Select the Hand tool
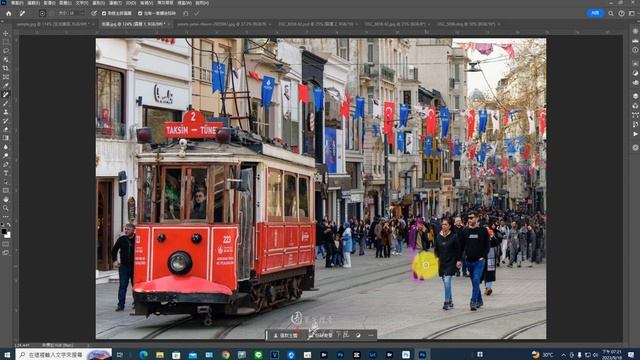This screenshot has height=360, width=640. point(6,199)
